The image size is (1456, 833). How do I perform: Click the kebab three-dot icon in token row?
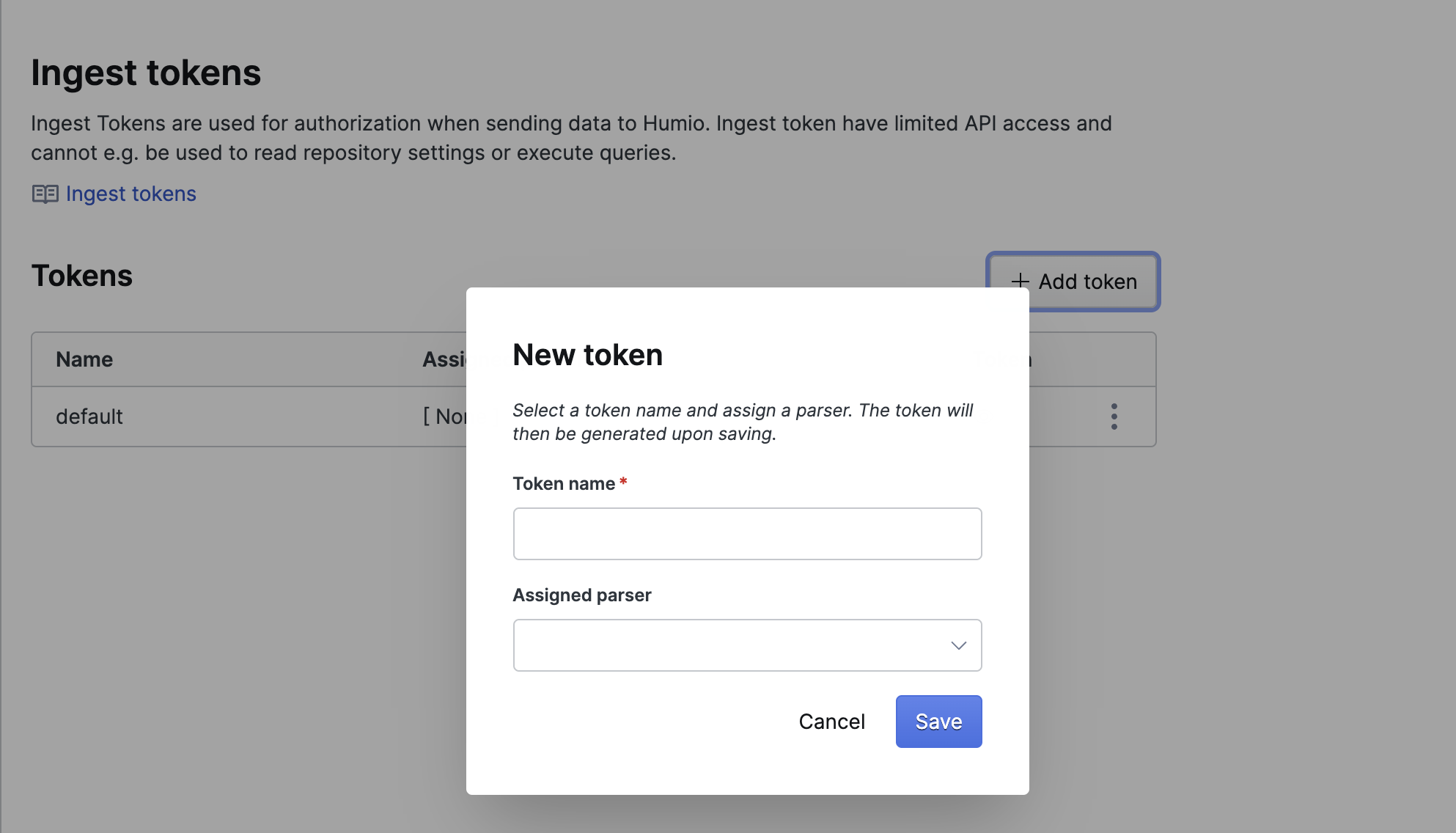click(x=1114, y=416)
